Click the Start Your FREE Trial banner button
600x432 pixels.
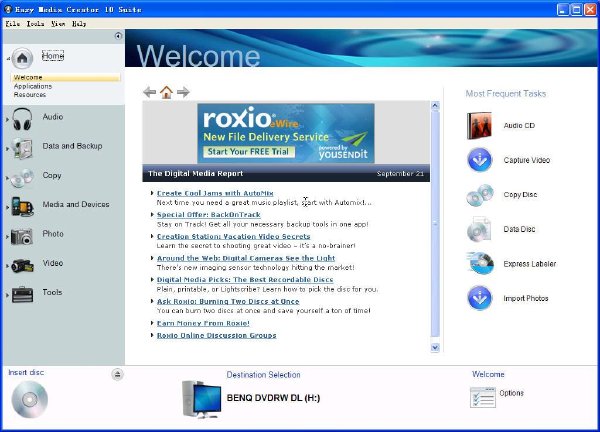(249, 152)
